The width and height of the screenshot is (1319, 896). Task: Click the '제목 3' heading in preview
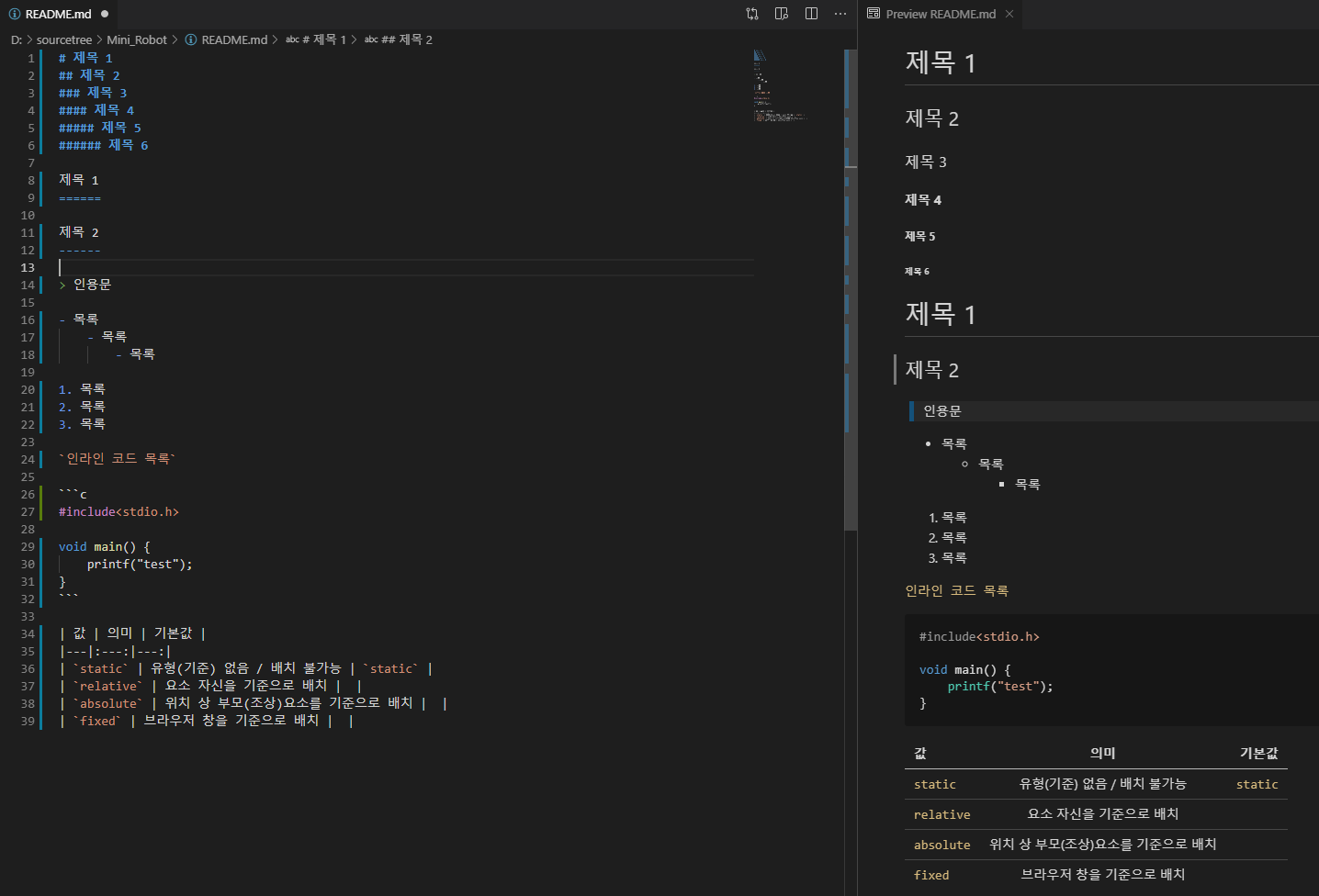(926, 162)
